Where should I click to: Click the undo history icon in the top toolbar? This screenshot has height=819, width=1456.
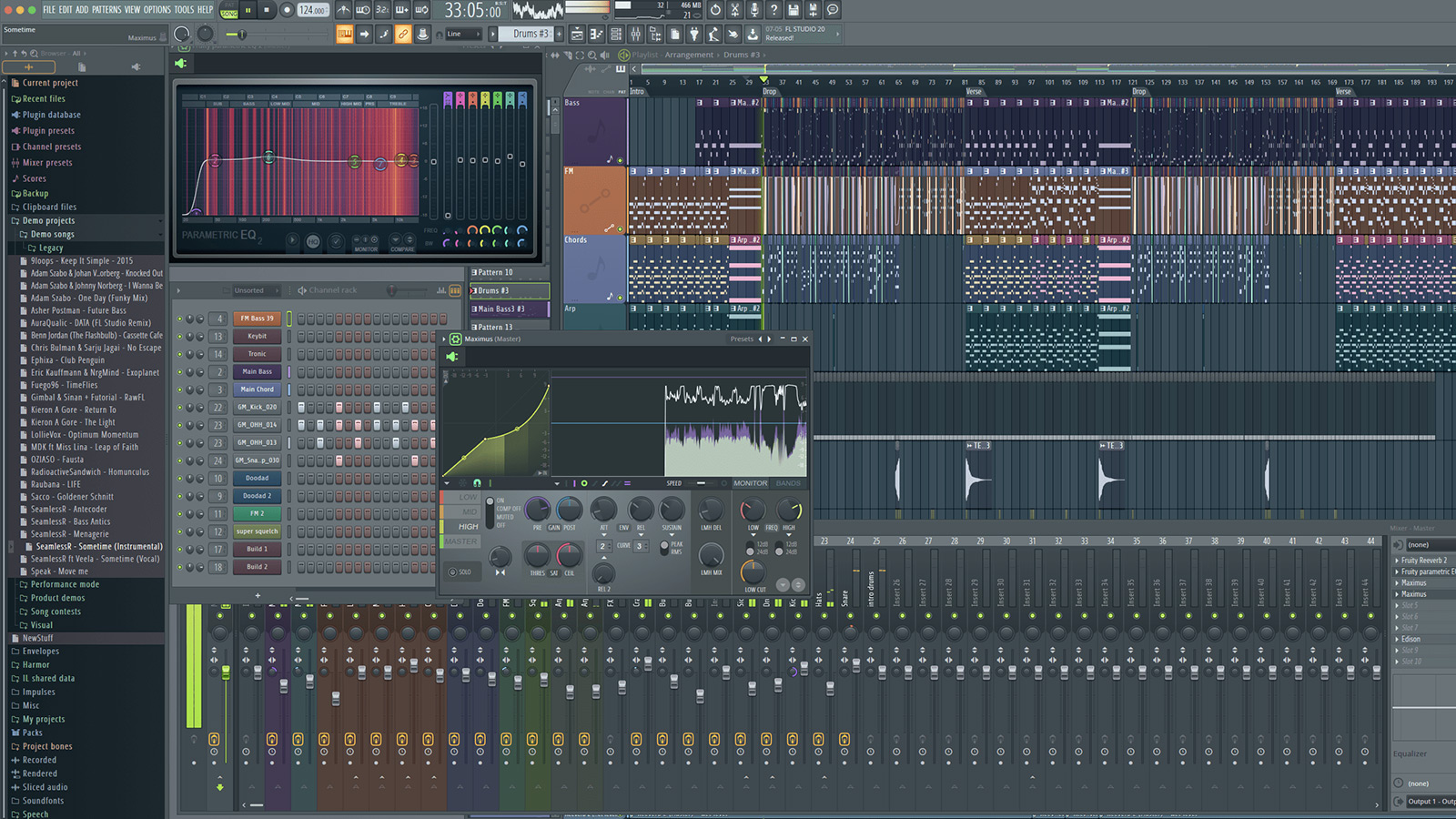click(715, 10)
